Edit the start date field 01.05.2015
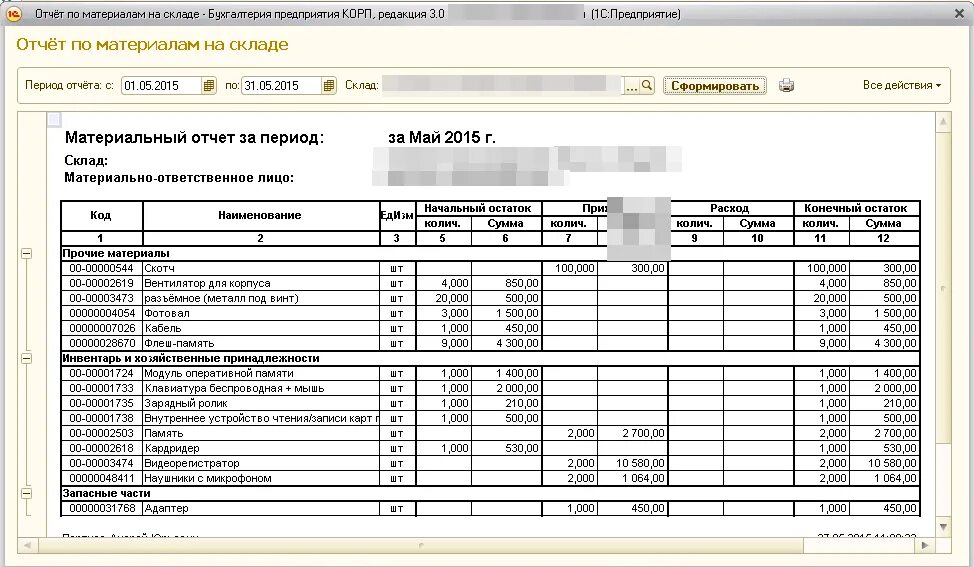The width and height of the screenshot is (974, 567). 161,86
